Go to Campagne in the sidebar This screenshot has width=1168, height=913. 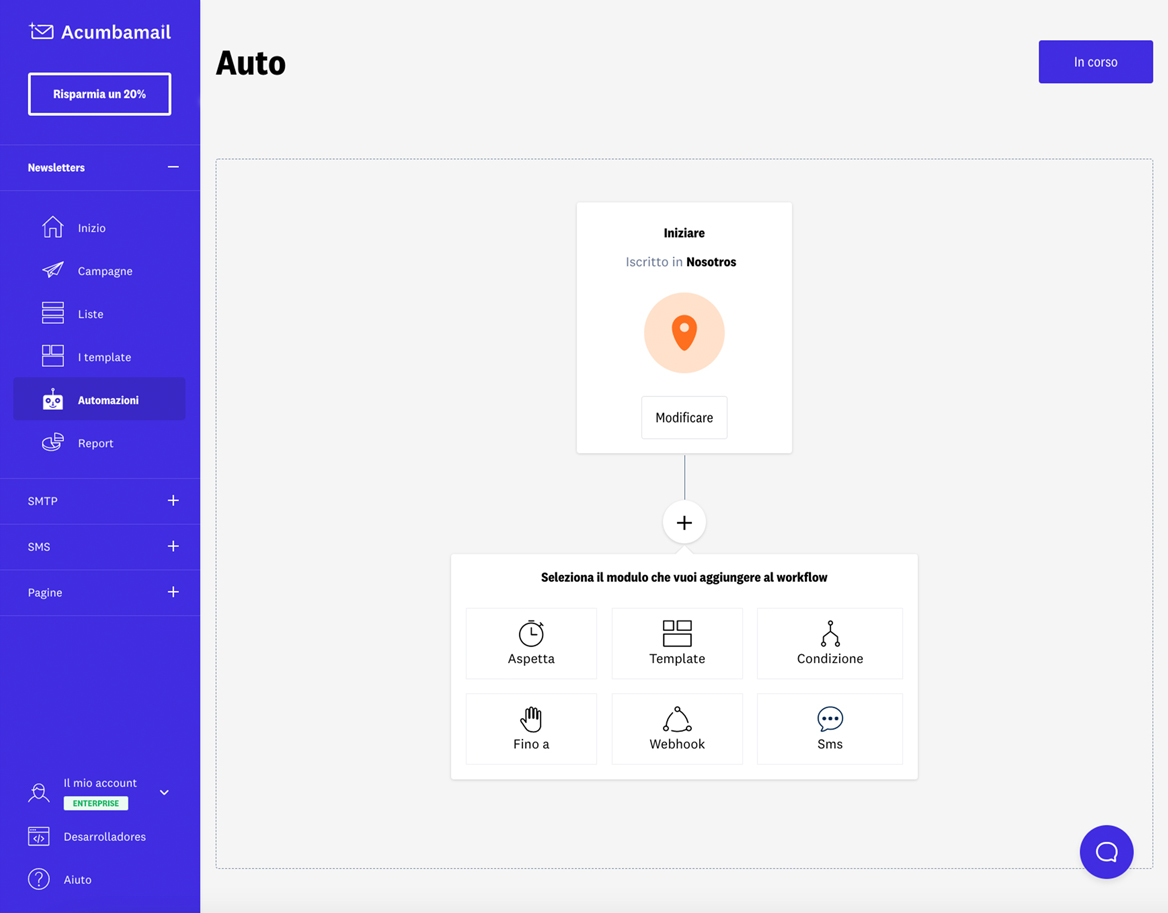pyautogui.click(x=105, y=270)
